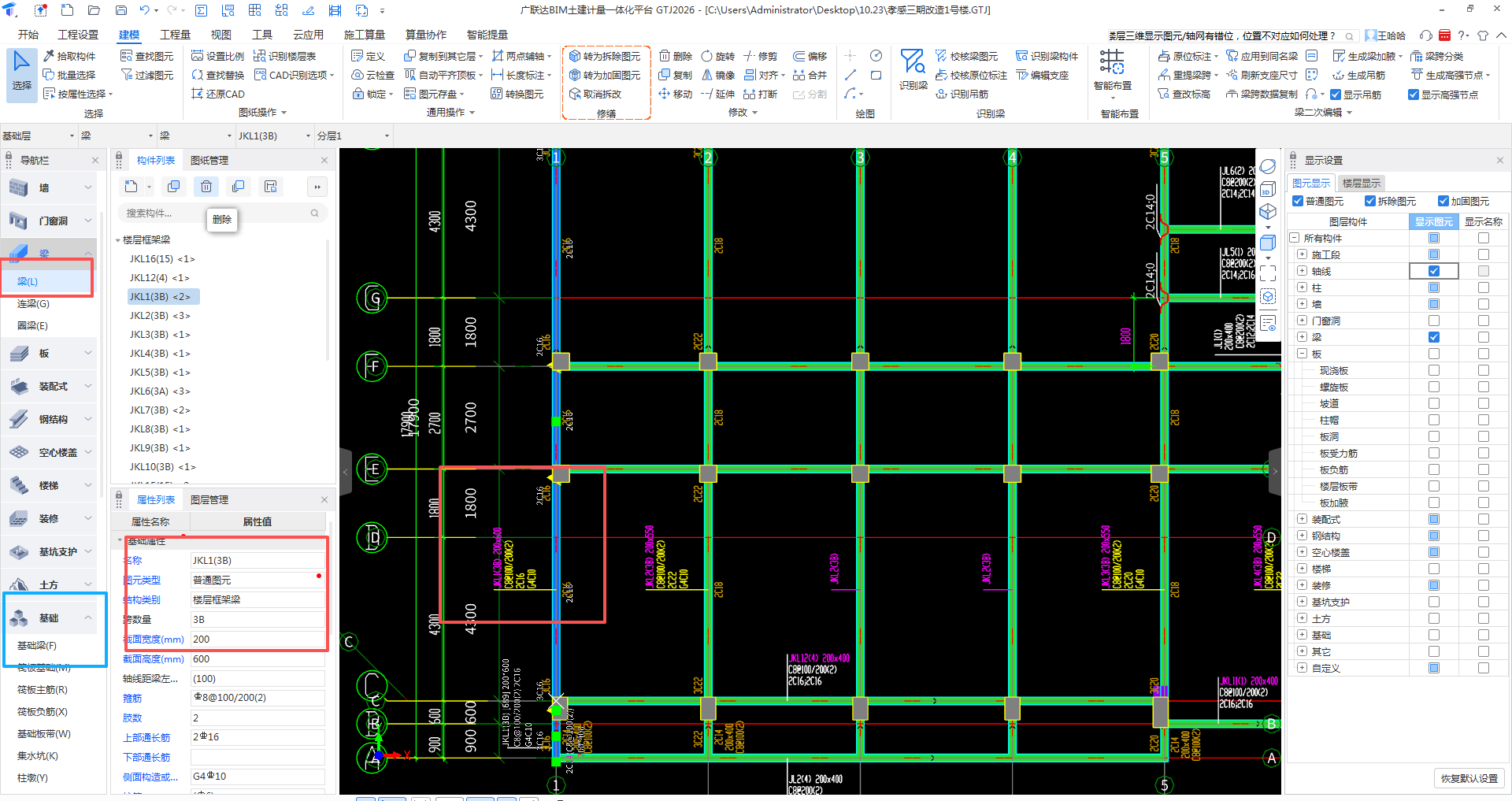Select 筏板主筋(R) in the navigation bar
This screenshot has height=801, width=1512.
[43, 689]
